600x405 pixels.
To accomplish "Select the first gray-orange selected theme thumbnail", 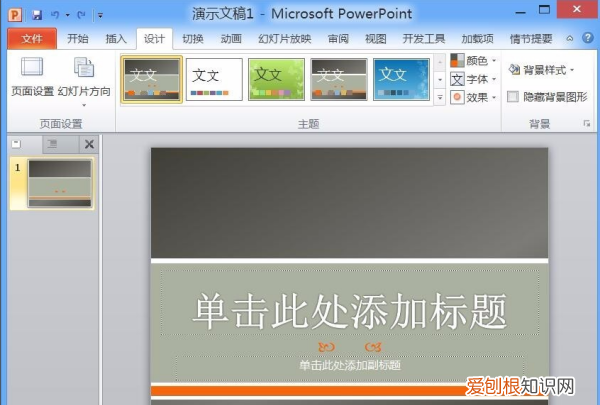I will click(x=152, y=79).
